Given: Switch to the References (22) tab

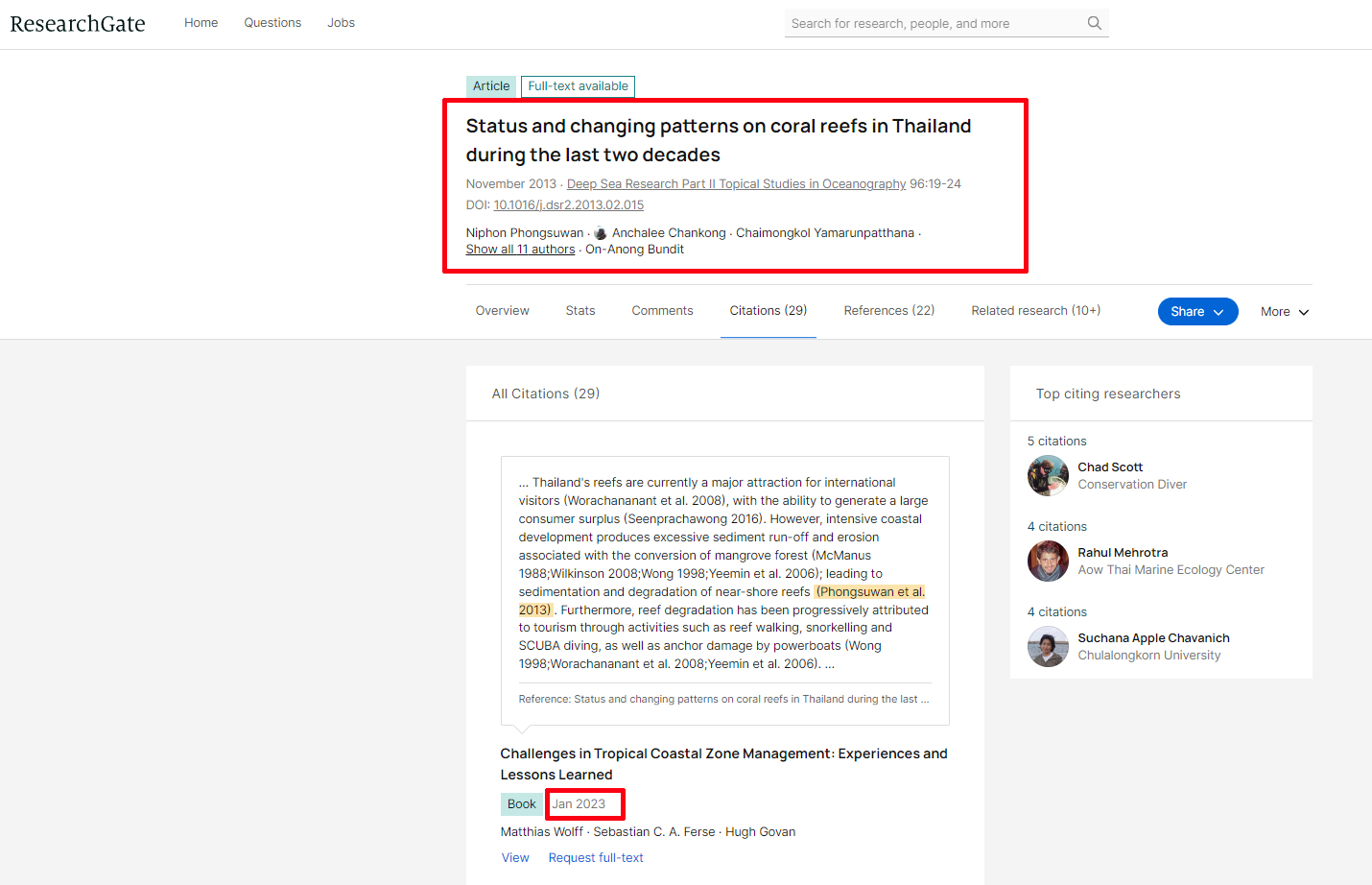Looking at the screenshot, I should tap(888, 311).
